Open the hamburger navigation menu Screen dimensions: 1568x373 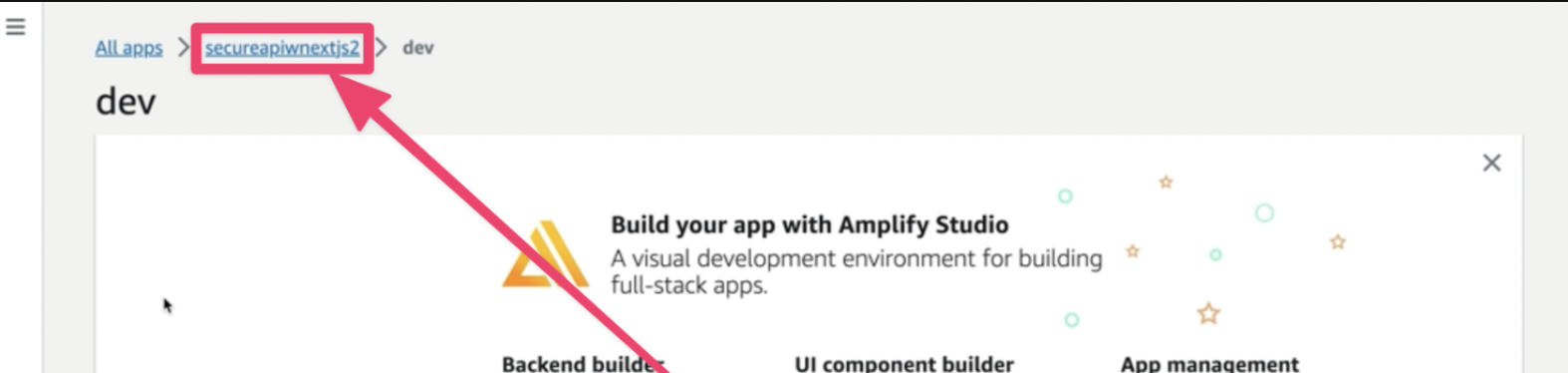(15, 27)
